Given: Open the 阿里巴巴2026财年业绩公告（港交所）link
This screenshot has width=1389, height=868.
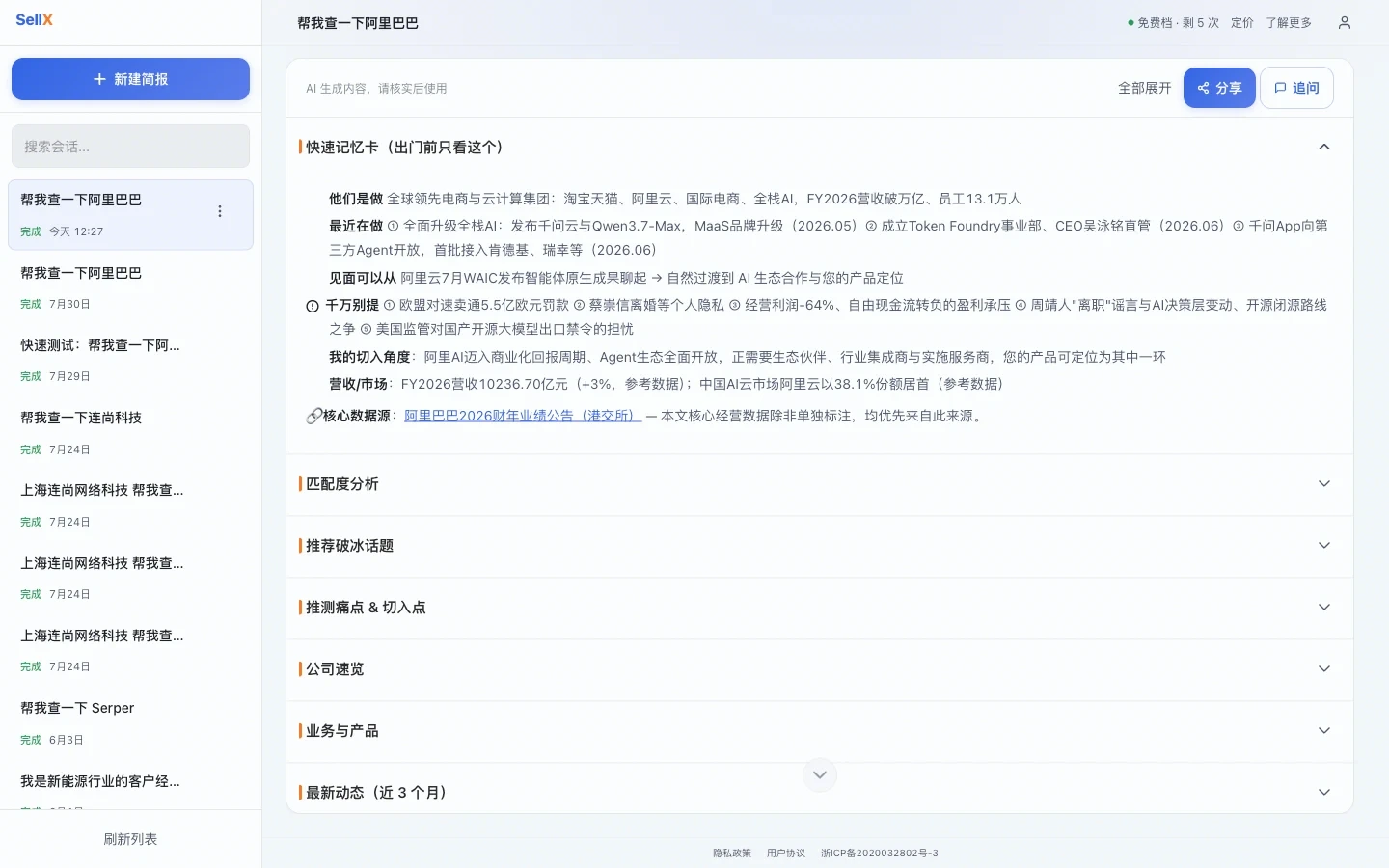Looking at the screenshot, I should (x=523, y=416).
